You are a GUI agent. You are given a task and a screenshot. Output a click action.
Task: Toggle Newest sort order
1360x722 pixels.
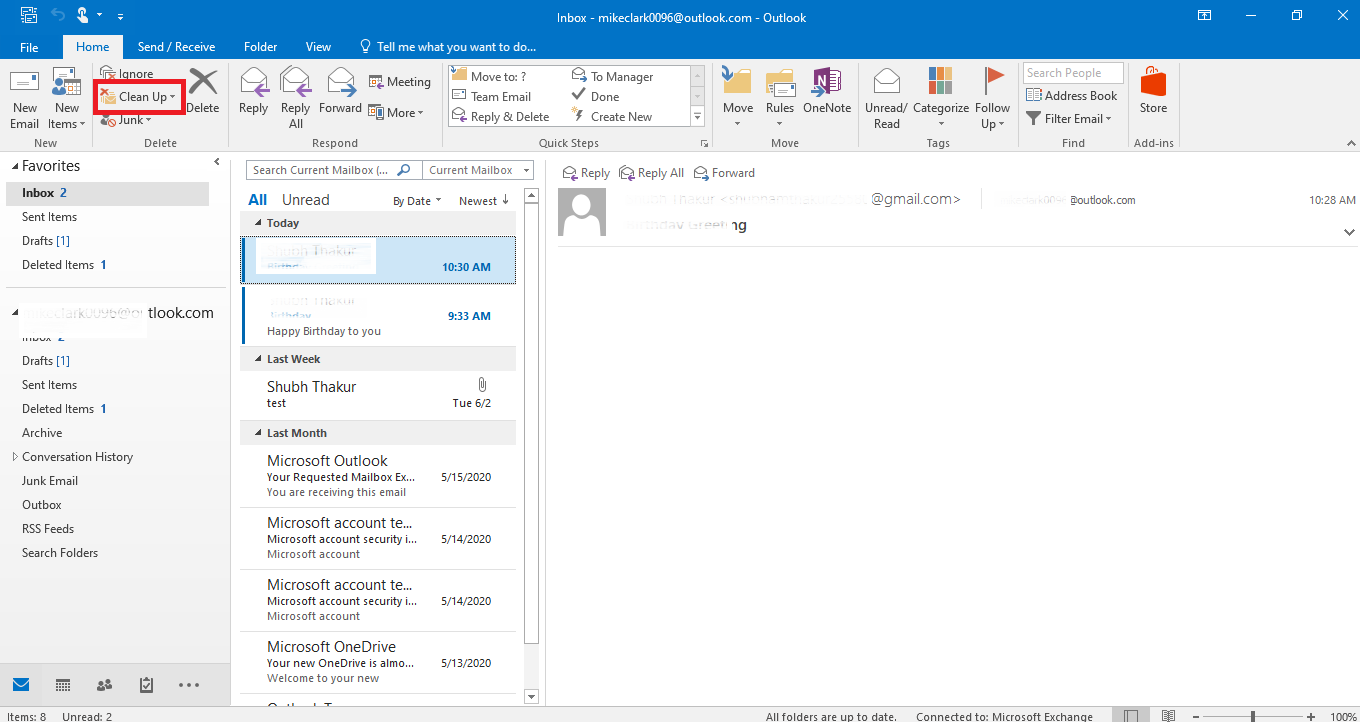(x=484, y=201)
